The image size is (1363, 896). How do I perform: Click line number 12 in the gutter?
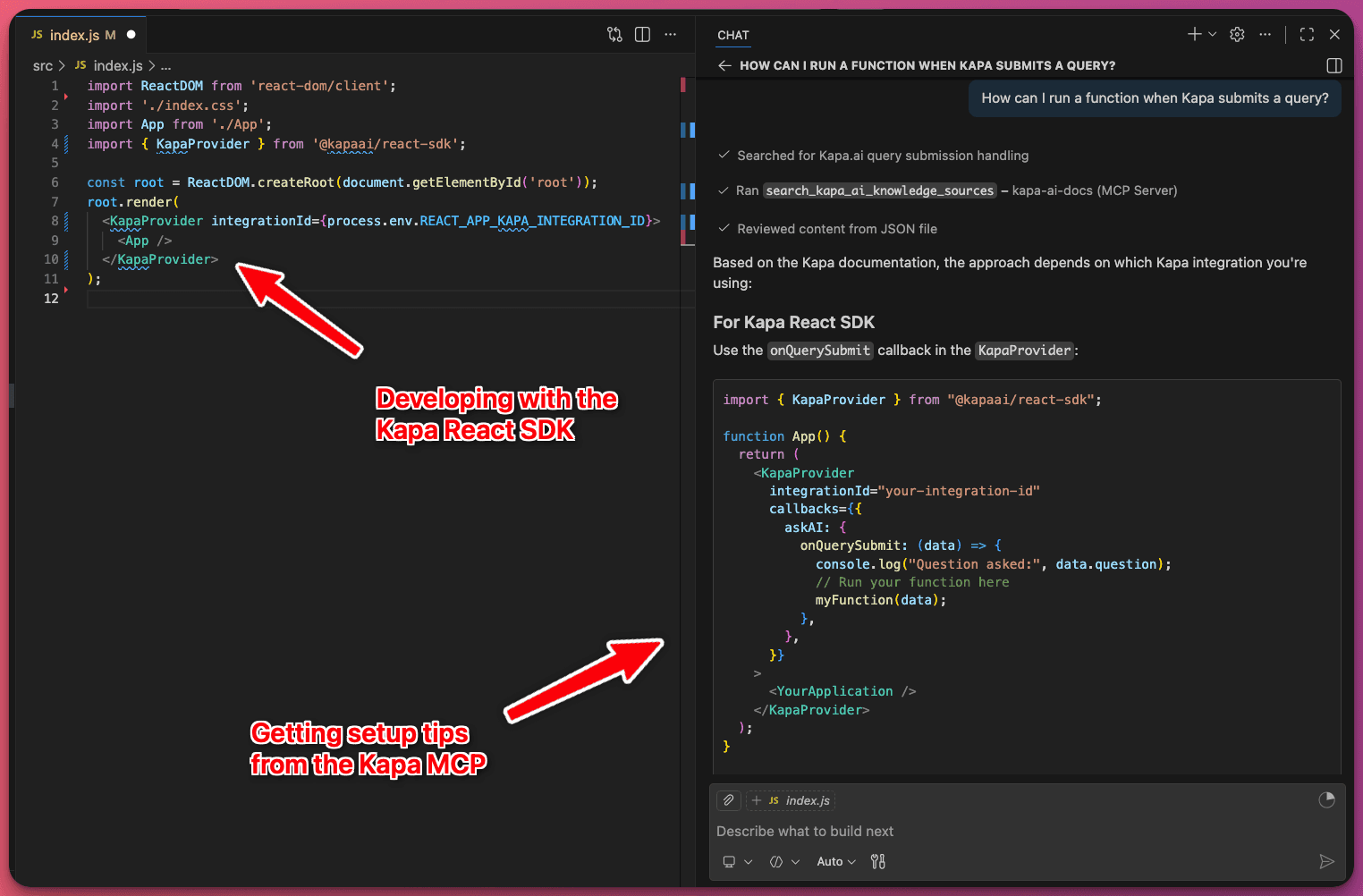click(51, 299)
